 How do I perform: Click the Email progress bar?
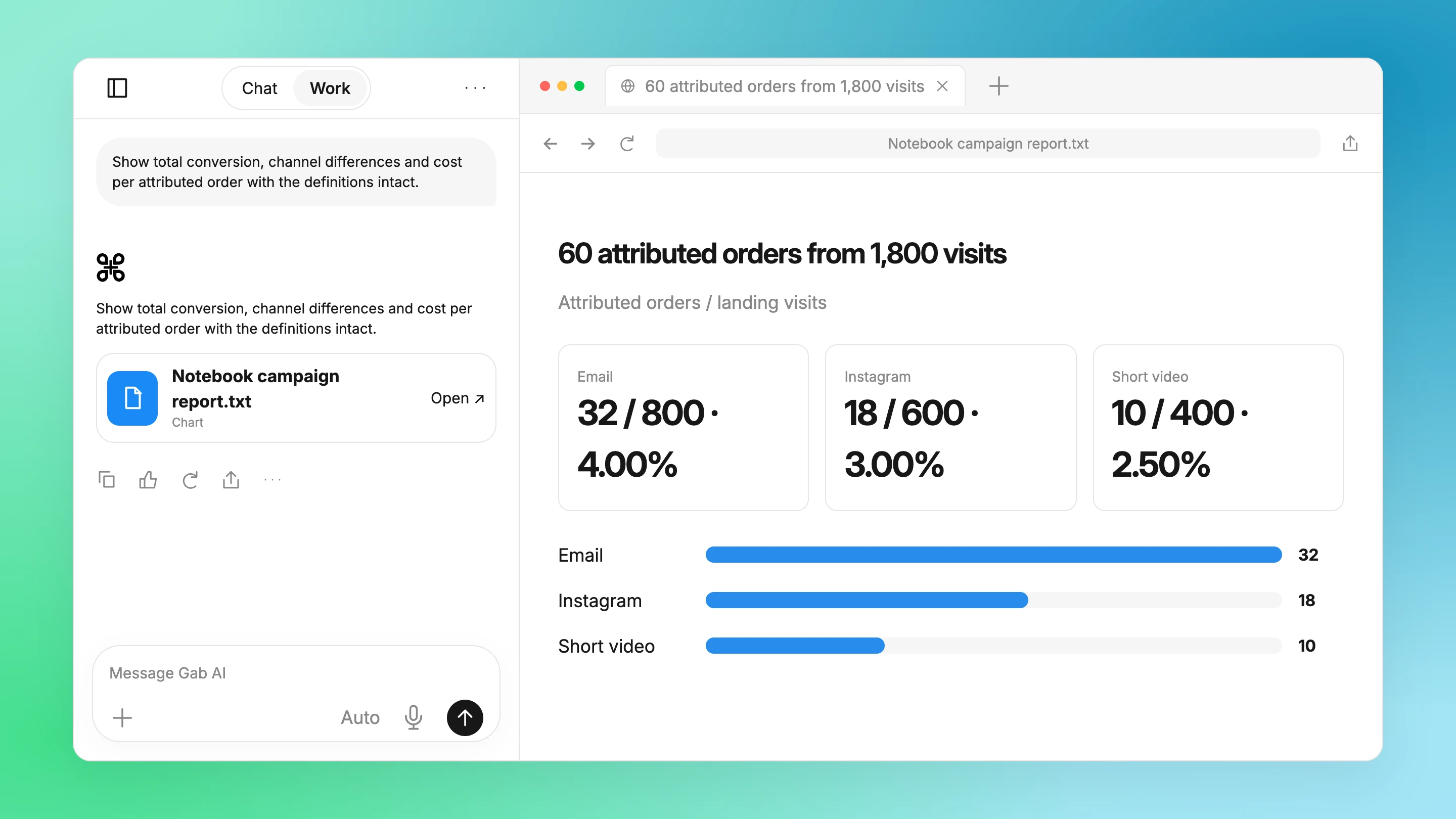tap(993, 555)
